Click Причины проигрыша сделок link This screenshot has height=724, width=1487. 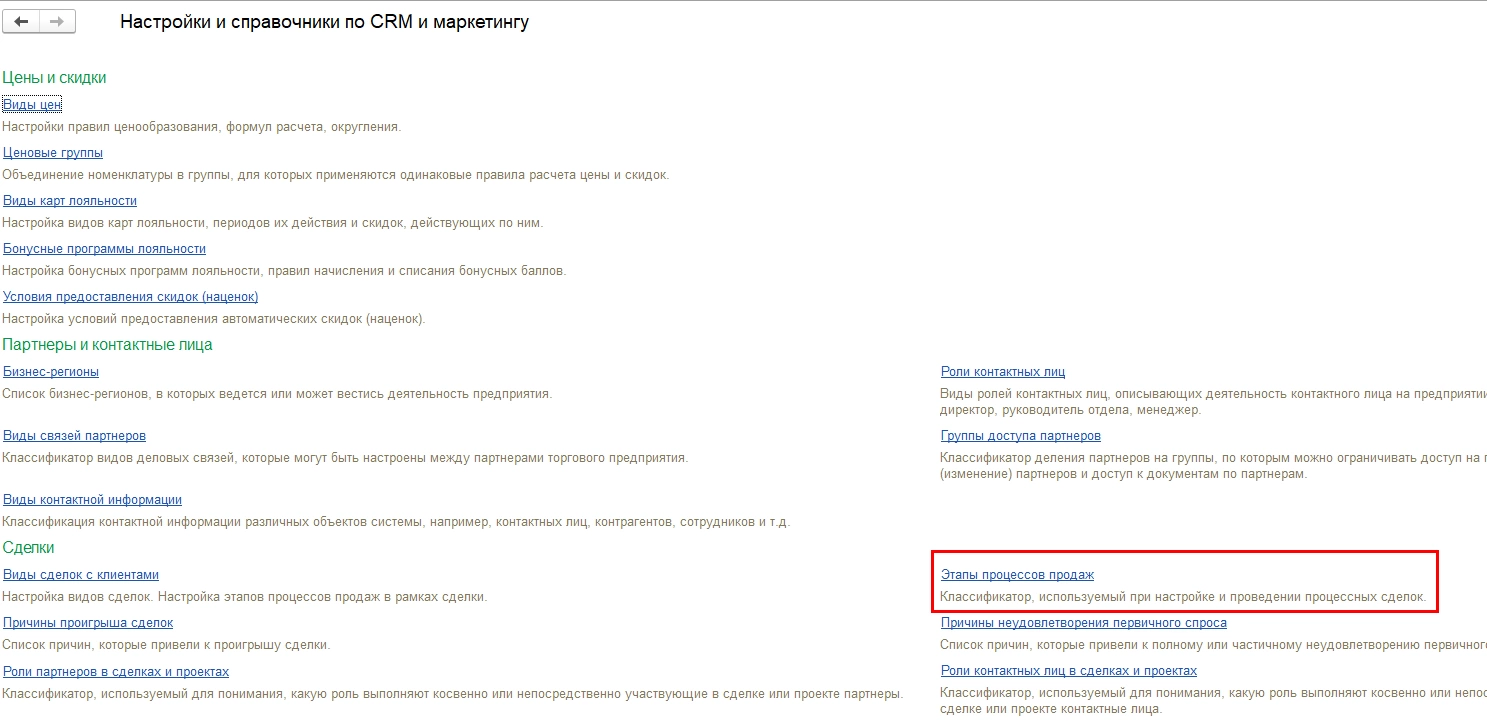(x=88, y=623)
